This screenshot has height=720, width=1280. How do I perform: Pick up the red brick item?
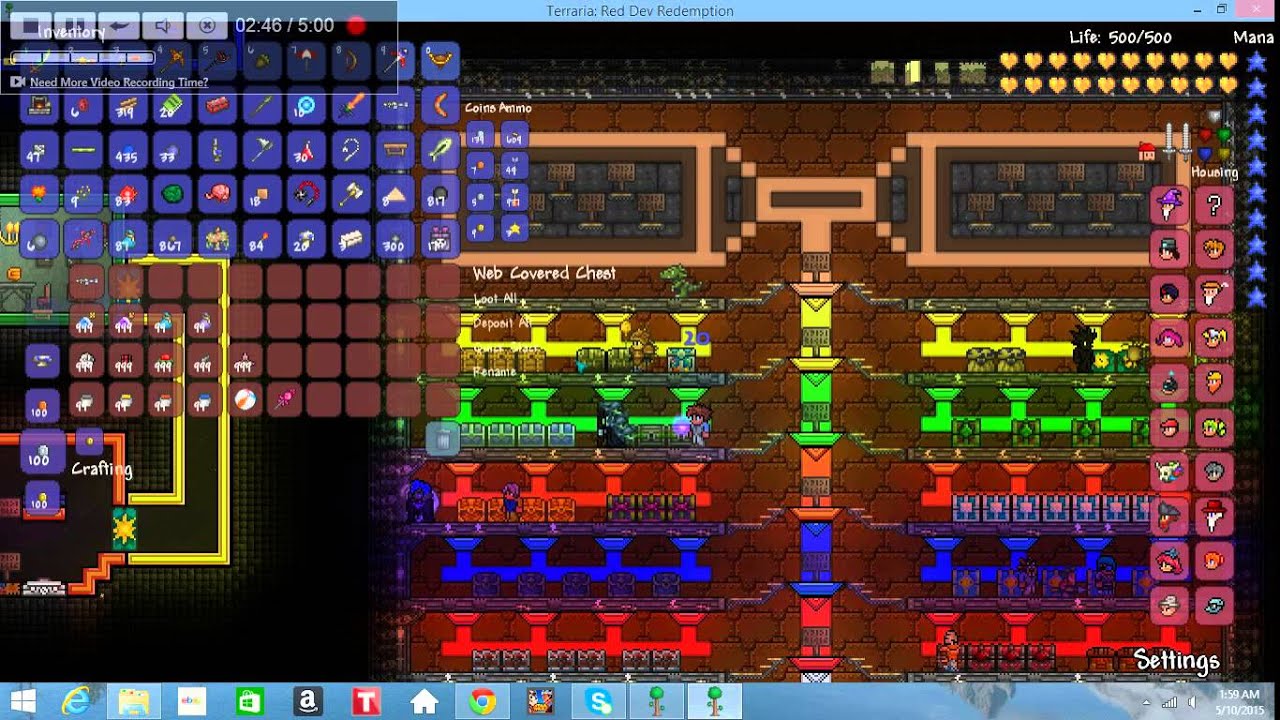[218, 106]
